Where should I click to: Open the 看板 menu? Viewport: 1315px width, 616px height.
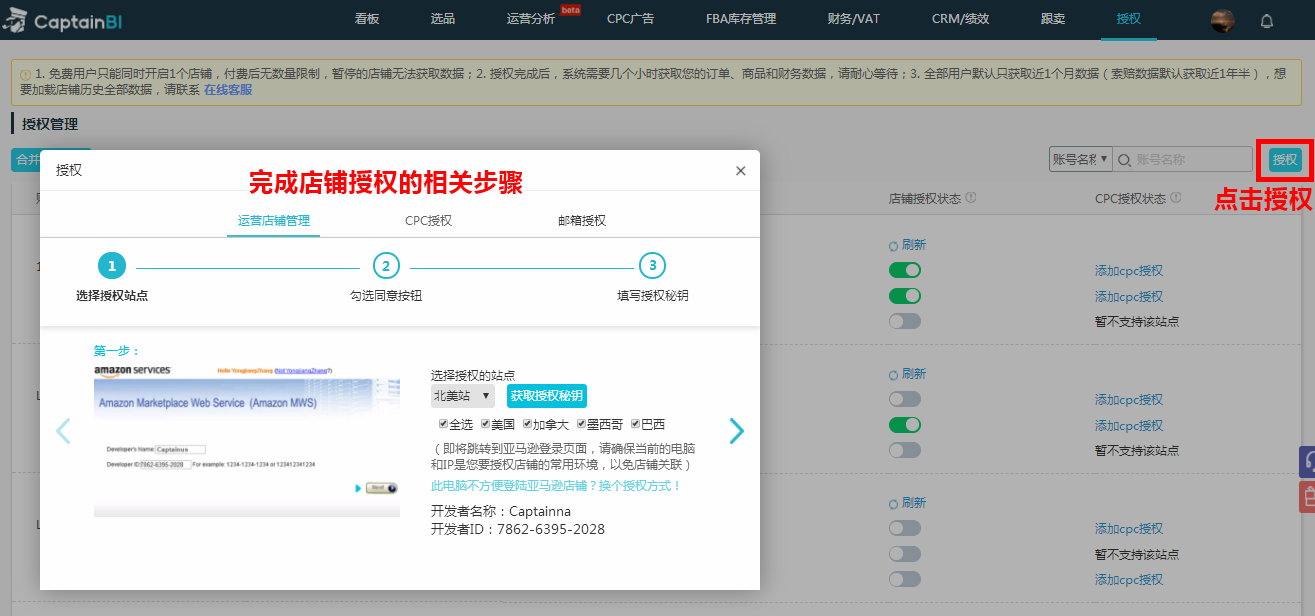coord(367,19)
